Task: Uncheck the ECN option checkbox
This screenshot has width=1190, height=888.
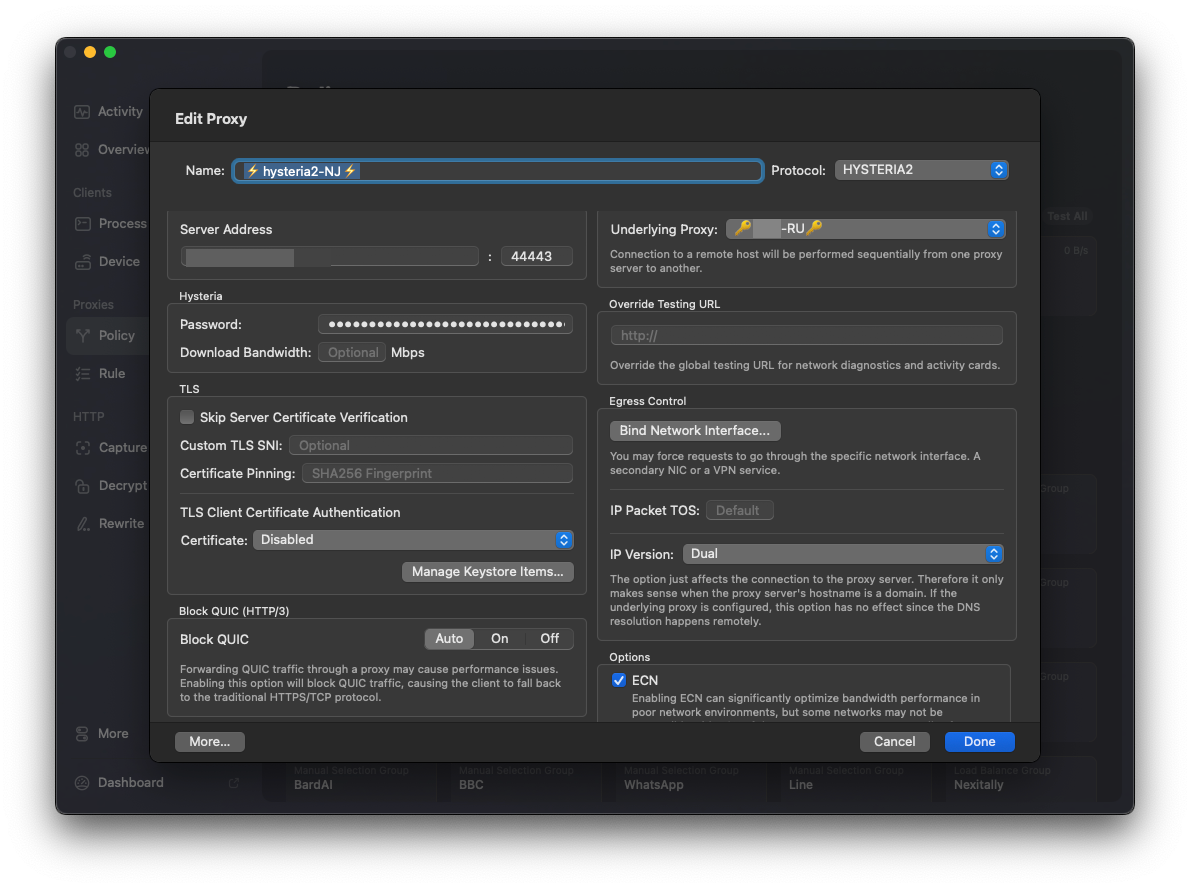Action: 619,681
